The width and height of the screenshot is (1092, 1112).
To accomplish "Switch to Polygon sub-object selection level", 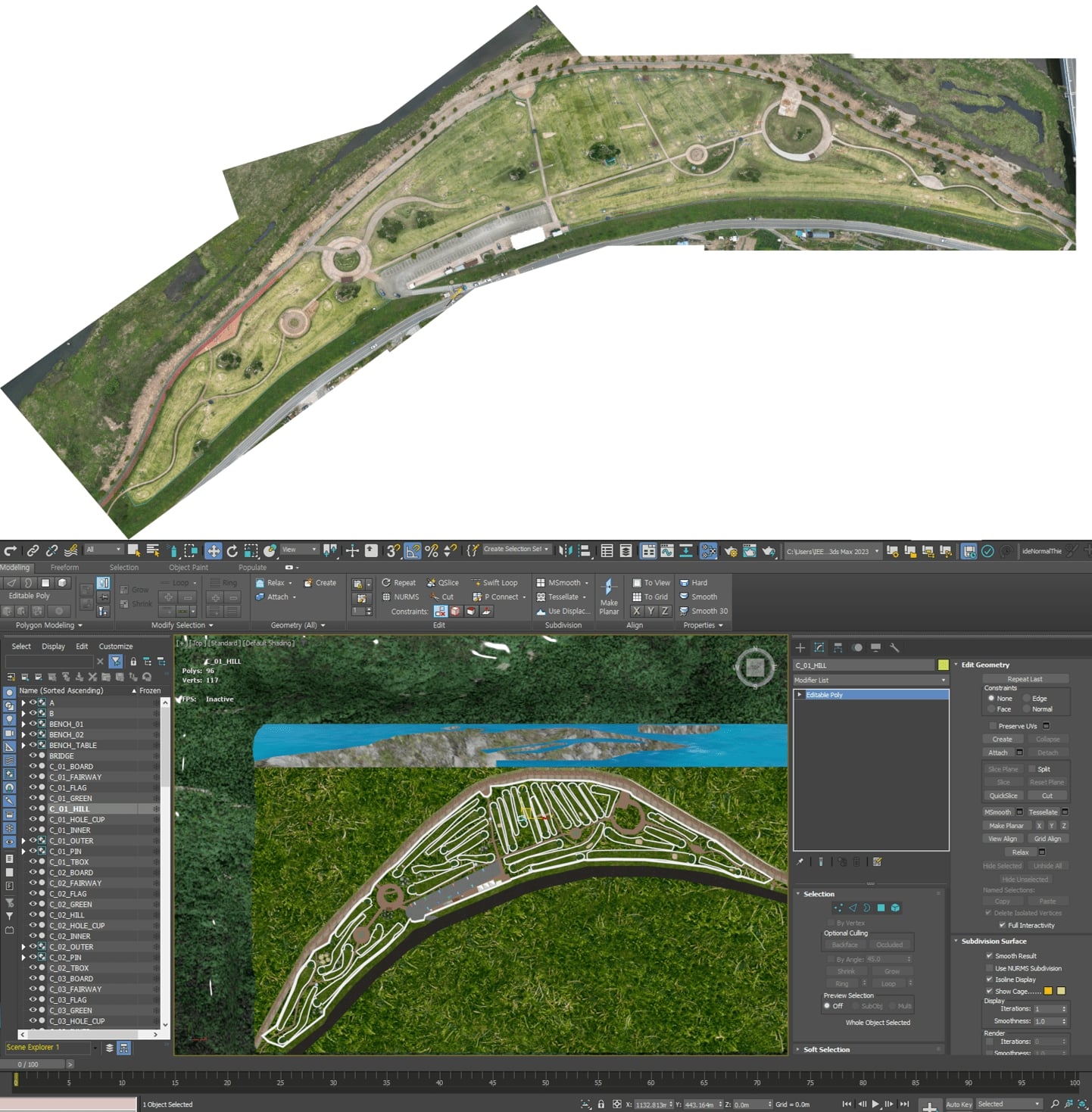I will coord(881,908).
